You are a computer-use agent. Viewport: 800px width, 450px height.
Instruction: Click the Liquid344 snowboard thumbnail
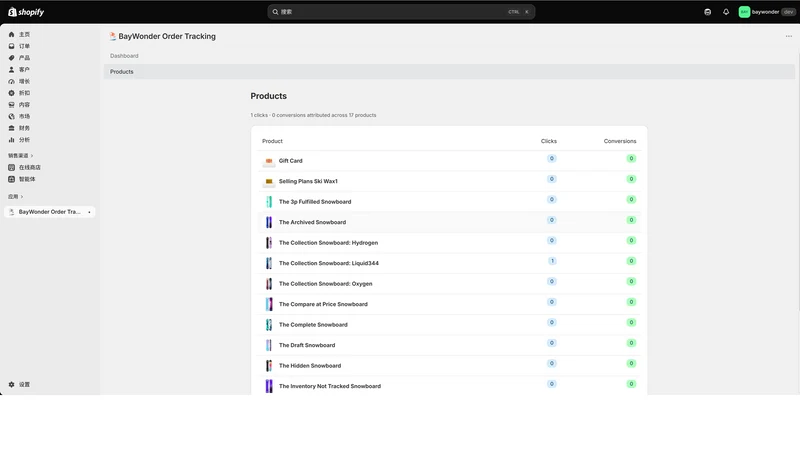point(269,263)
